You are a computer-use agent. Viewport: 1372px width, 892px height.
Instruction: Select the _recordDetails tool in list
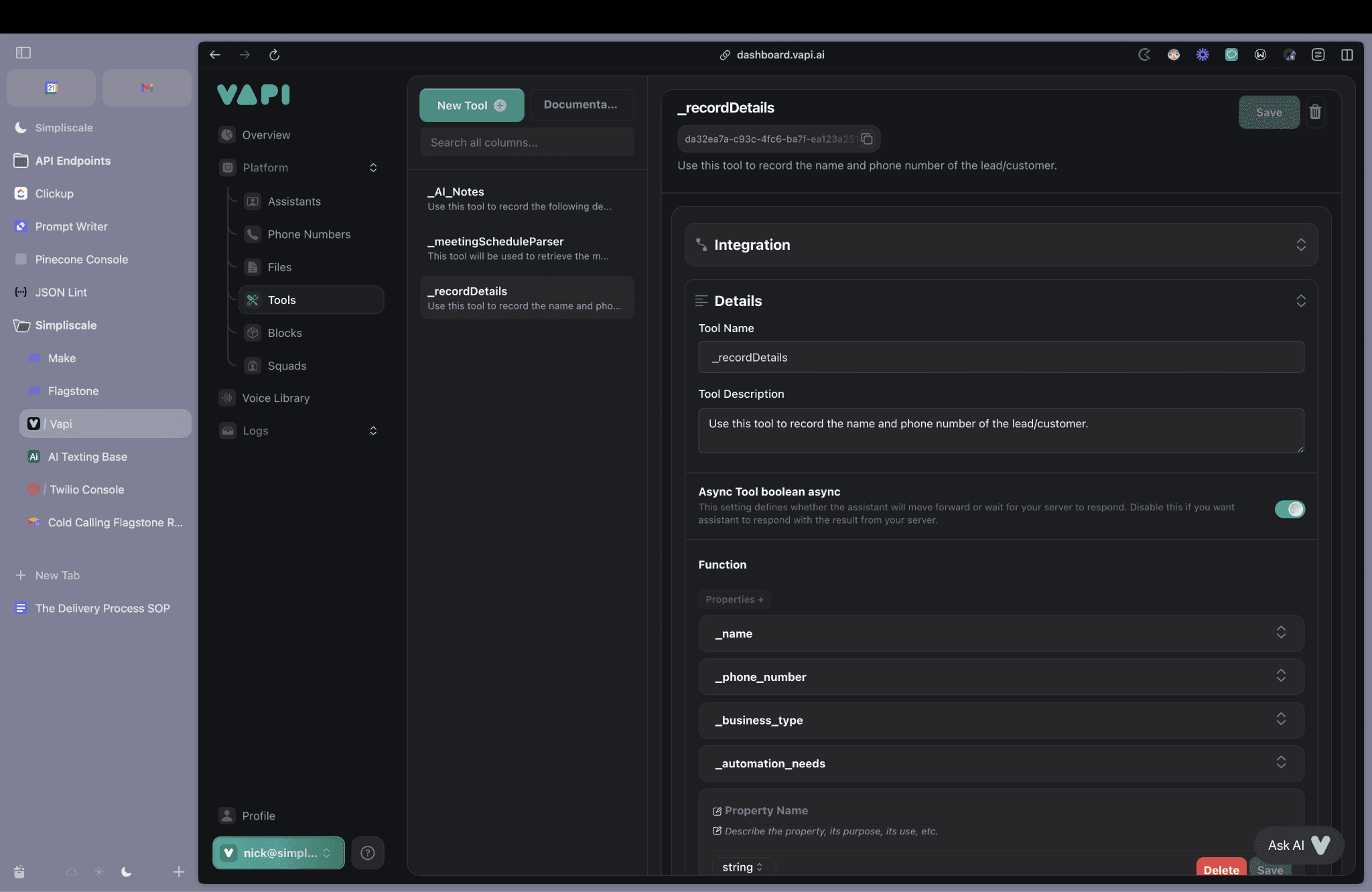(527, 298)
